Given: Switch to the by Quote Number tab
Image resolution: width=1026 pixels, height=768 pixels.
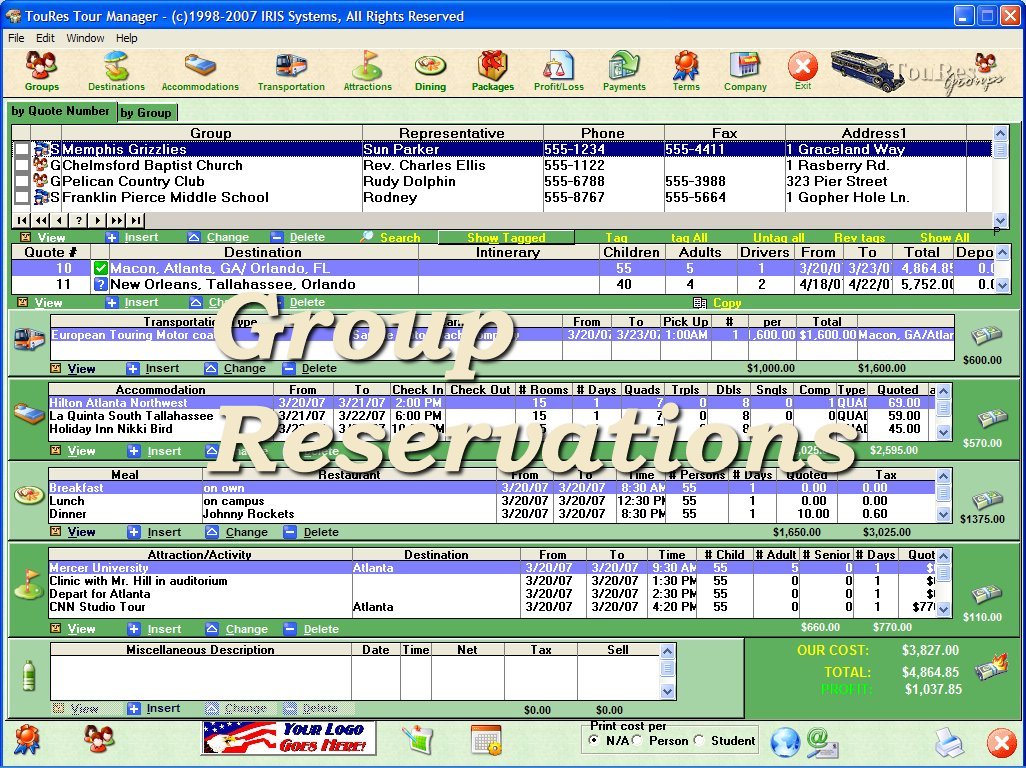Looking at the screenshot, I should [x=61, y=111].
